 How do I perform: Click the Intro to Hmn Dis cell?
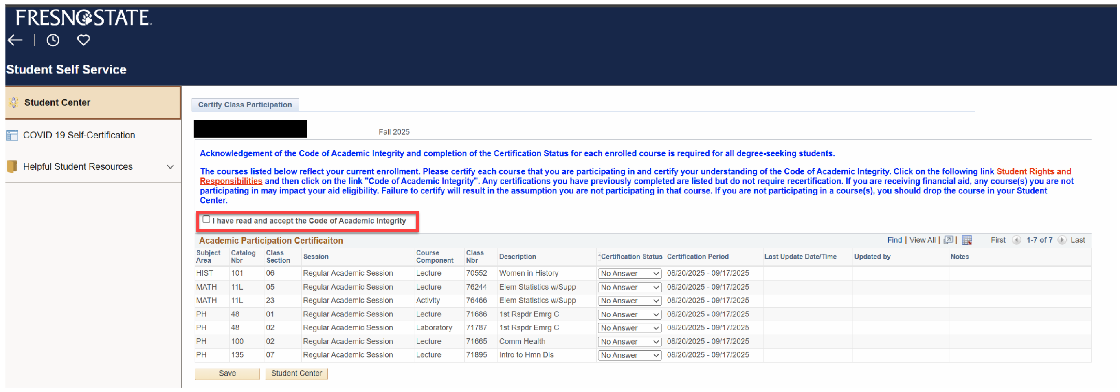pos(526,355)
